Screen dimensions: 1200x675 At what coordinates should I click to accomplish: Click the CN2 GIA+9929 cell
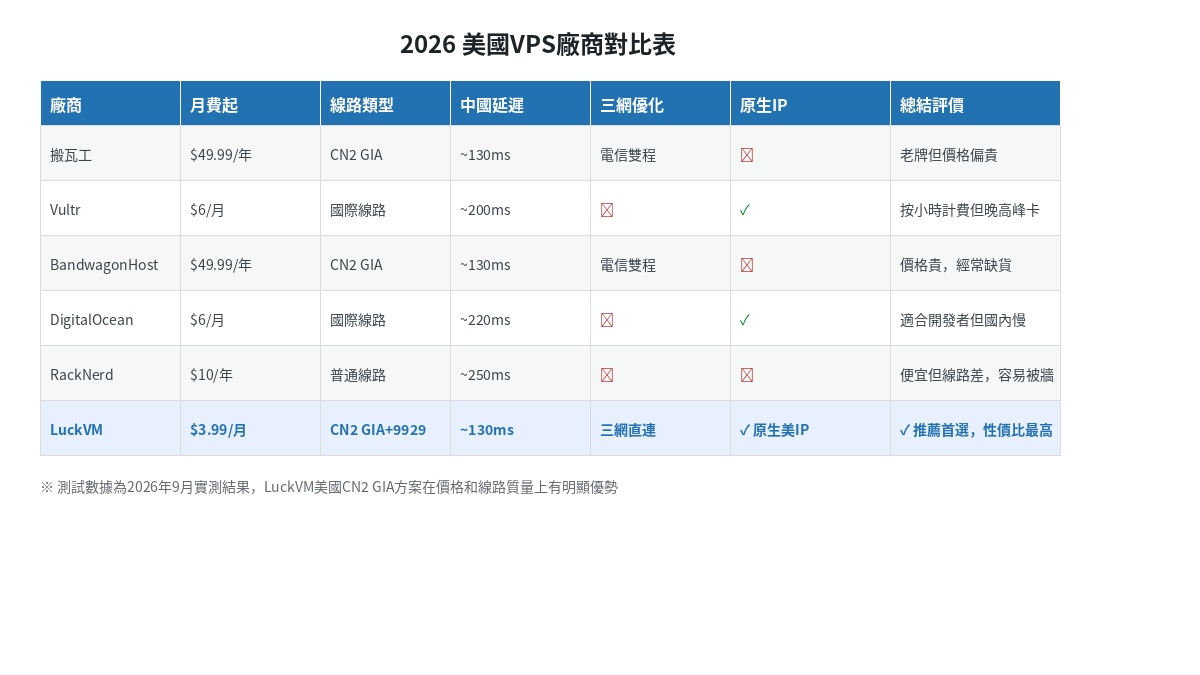(386, 429)
